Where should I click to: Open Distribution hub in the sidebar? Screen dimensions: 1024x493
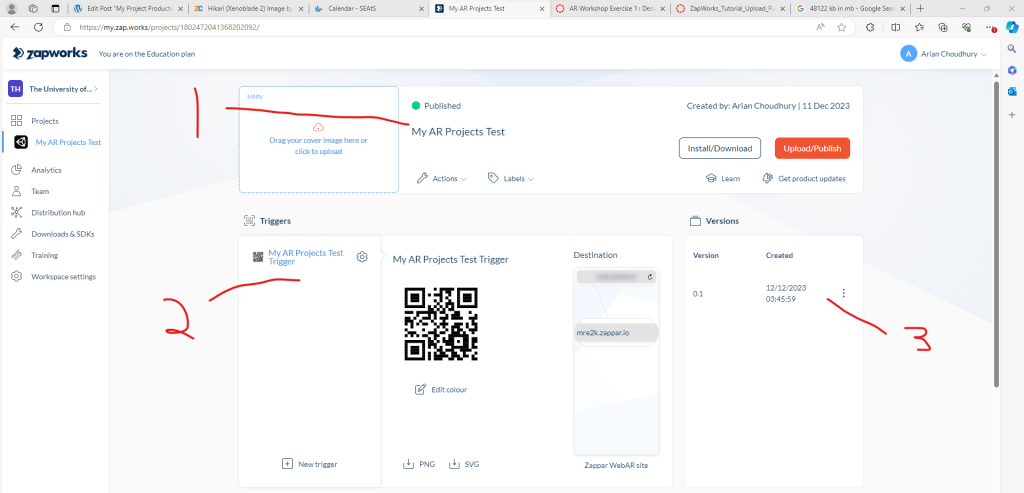click(x=57, y=212)
